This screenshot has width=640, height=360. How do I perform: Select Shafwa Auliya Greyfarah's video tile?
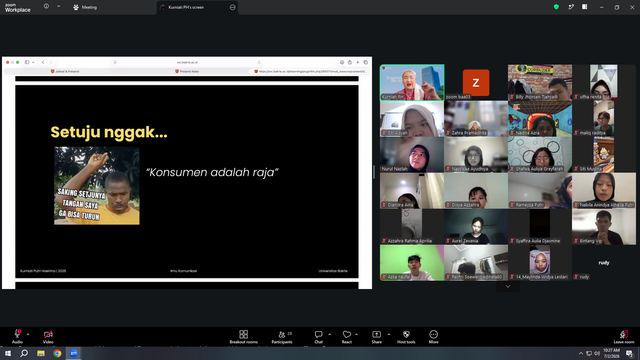pos(540,154)
